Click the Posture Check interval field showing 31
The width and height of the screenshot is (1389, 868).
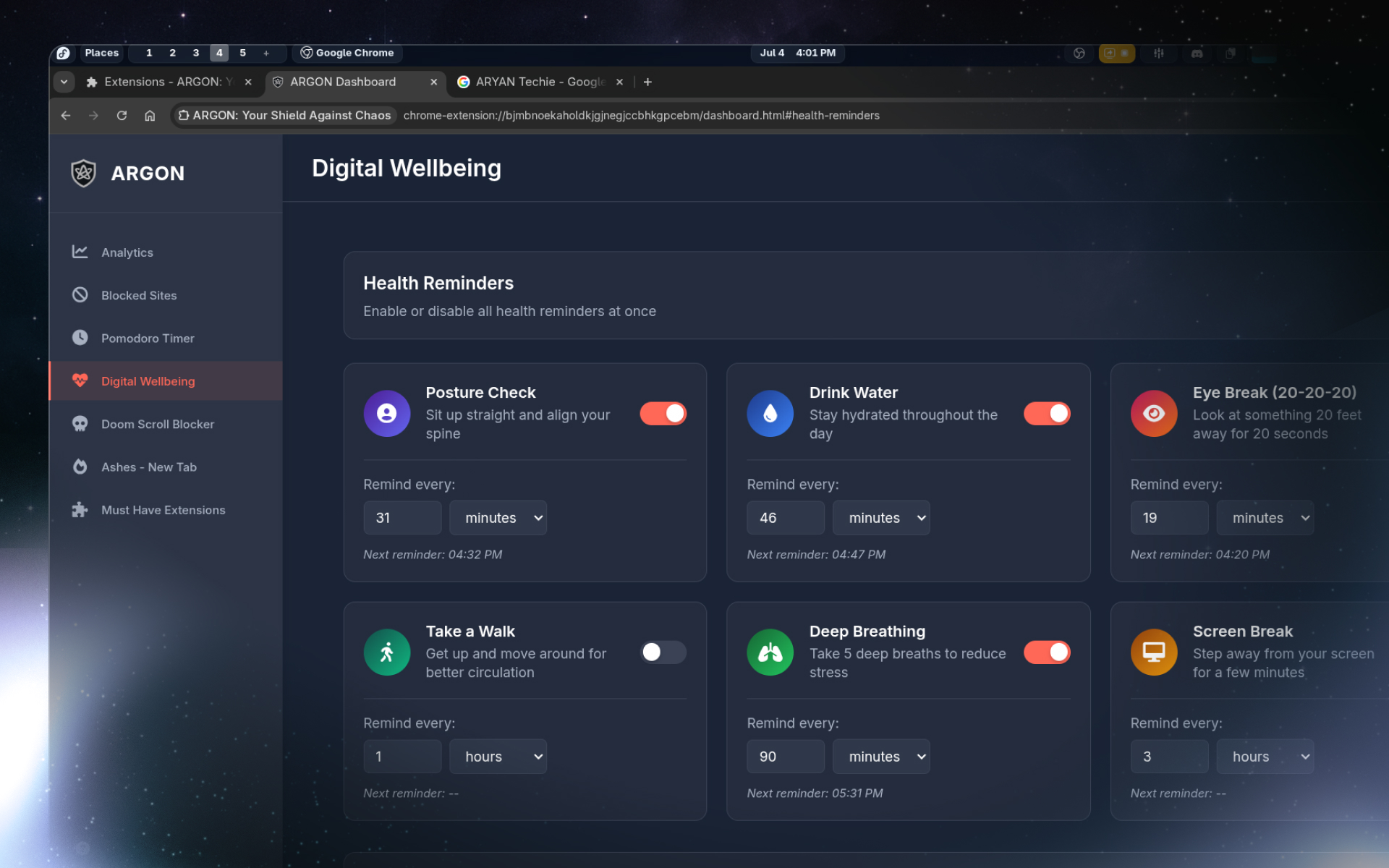pyautogui.click(x=402, y=517)
